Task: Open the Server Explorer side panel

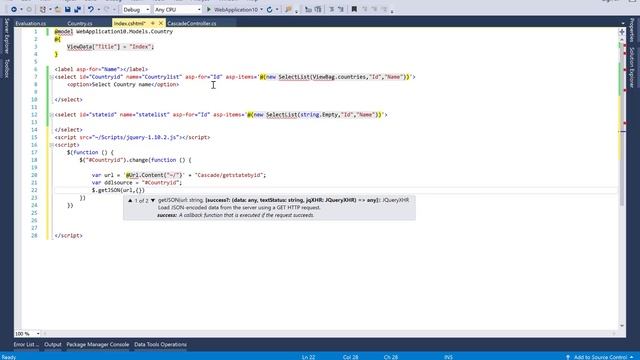Action: click(7, 36)
